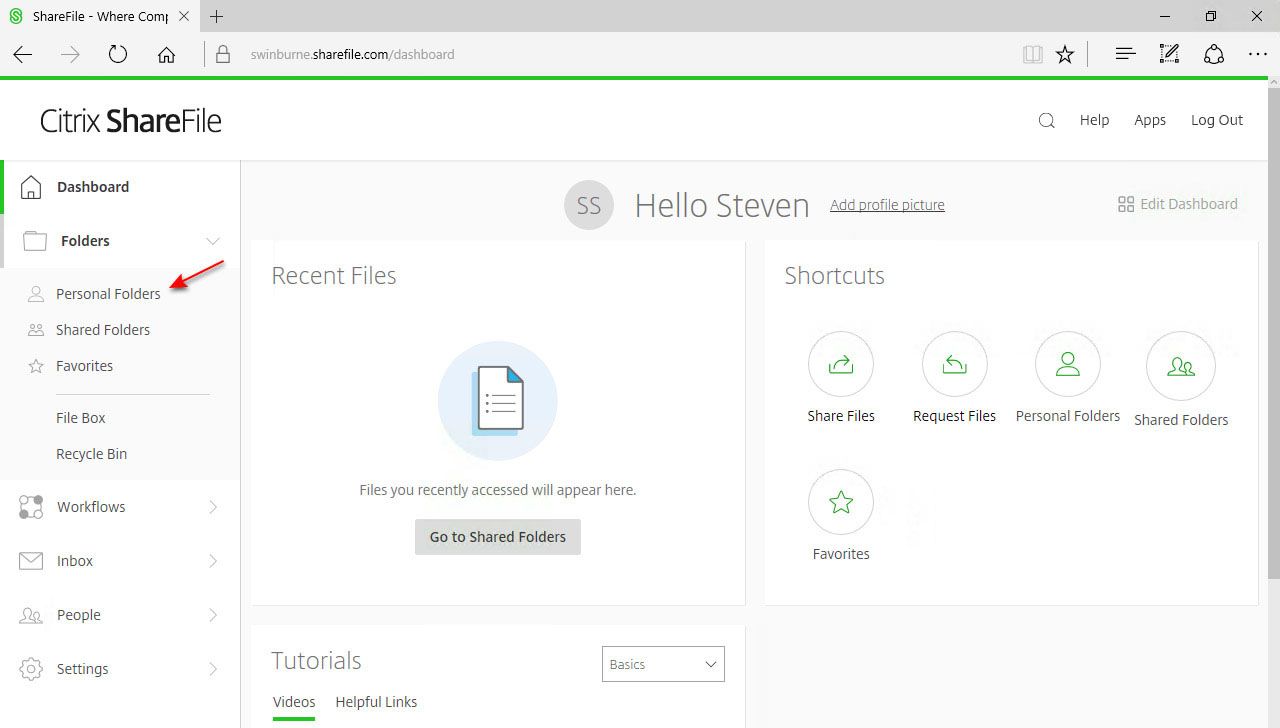Click Edit Dashboard button
The height and width of the screenshot is (728, 1280).
pyautogui.click(x=1177, y=204)
